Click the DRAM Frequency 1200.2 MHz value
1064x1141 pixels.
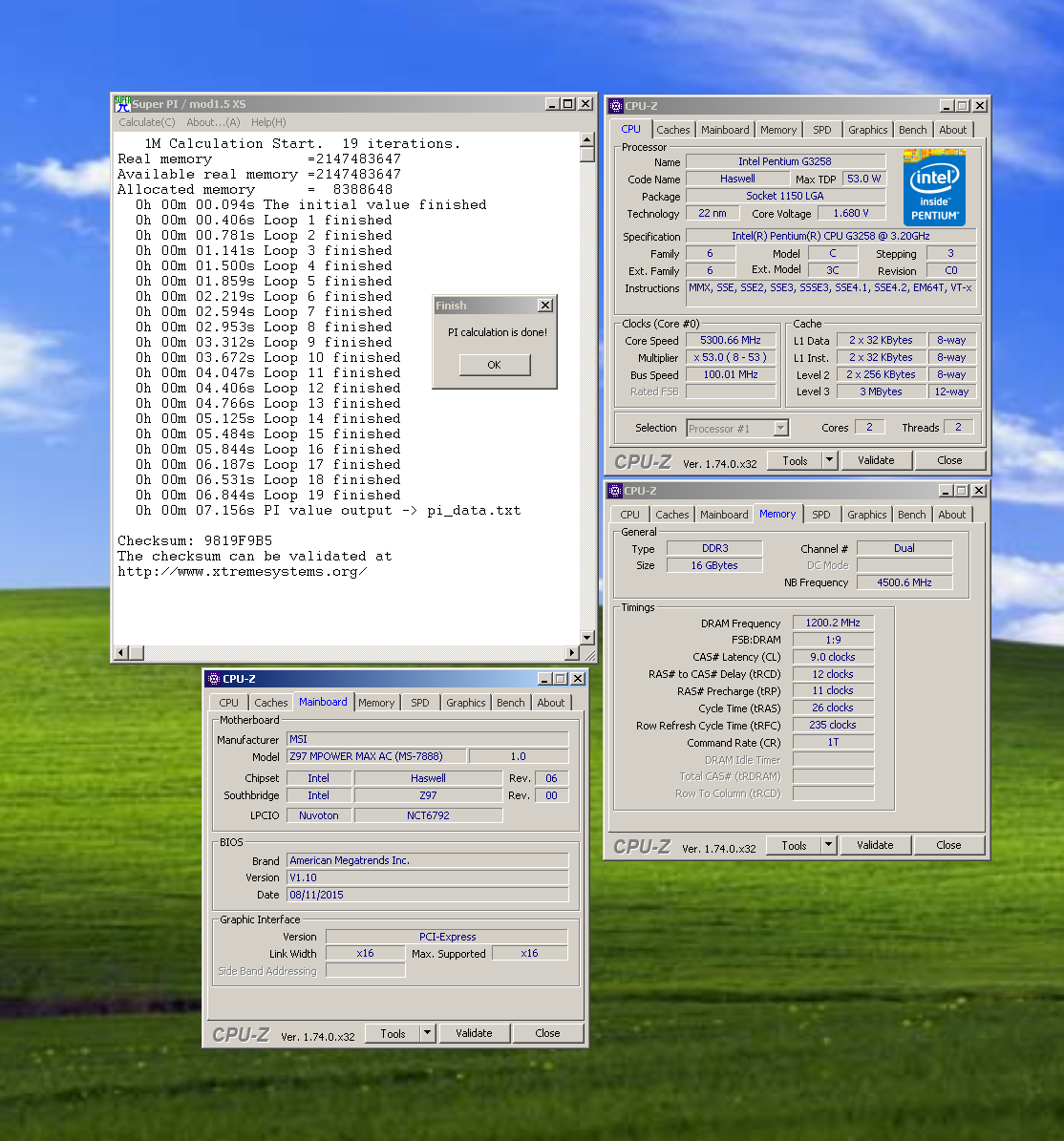point(833,623)
